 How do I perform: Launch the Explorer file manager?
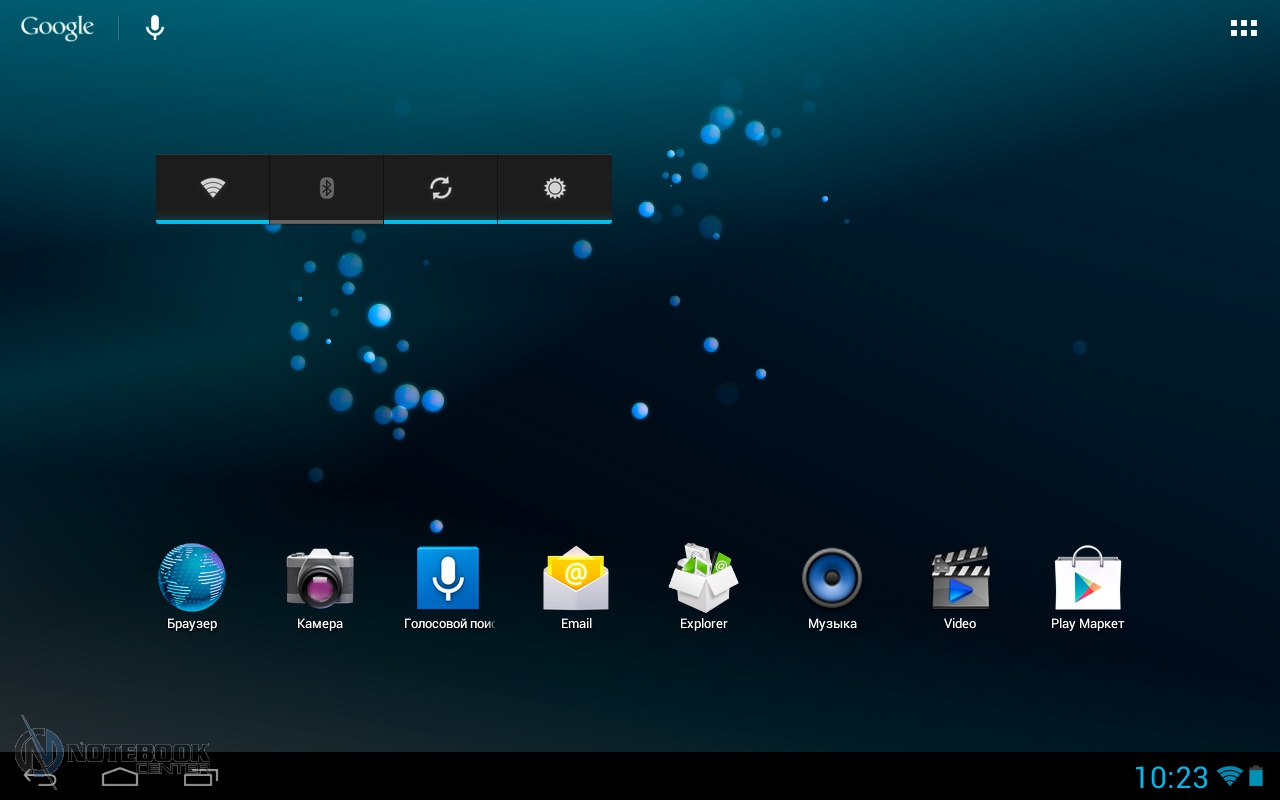coord(704,578)
